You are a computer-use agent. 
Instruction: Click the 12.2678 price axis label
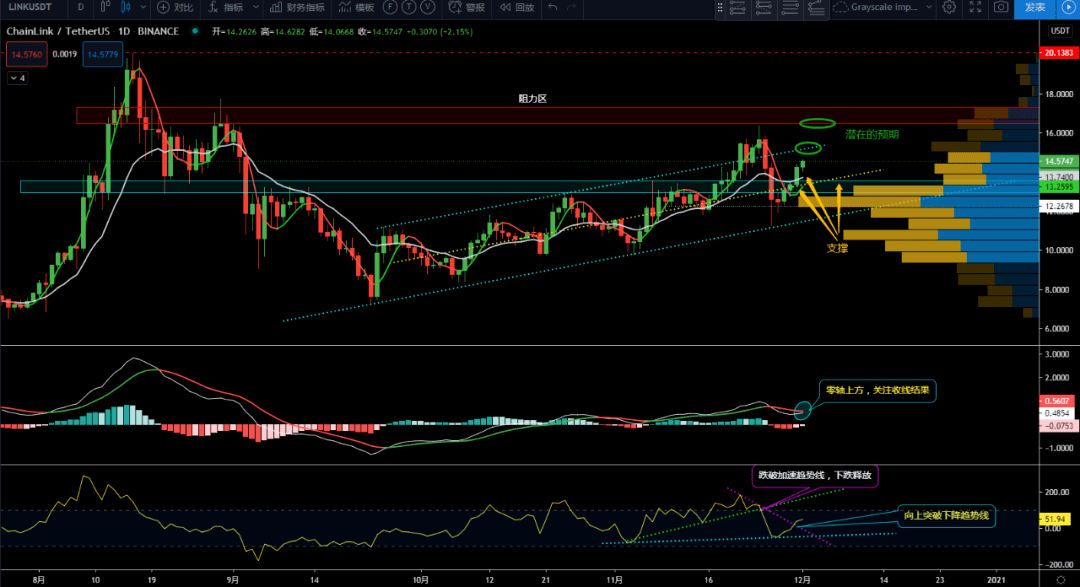point(1058,205)
